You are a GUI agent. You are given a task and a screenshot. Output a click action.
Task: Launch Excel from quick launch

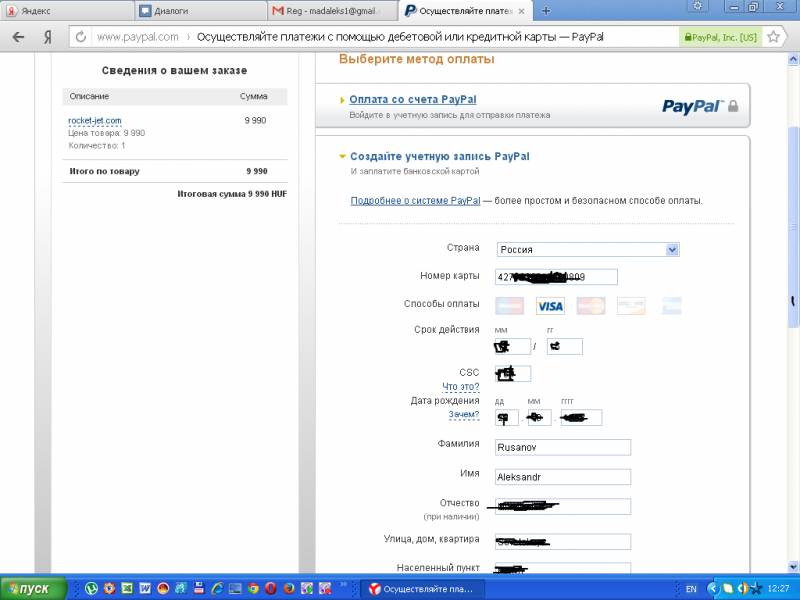127,589
